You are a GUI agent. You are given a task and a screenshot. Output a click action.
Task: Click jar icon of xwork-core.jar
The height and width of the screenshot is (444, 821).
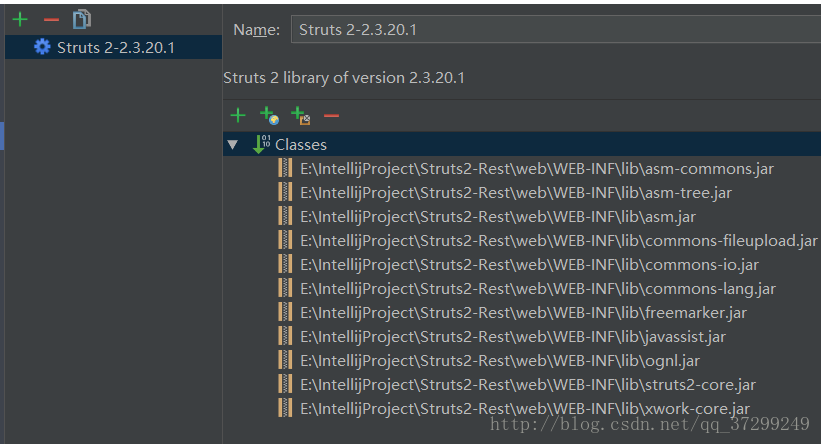[x=285, y=409]
